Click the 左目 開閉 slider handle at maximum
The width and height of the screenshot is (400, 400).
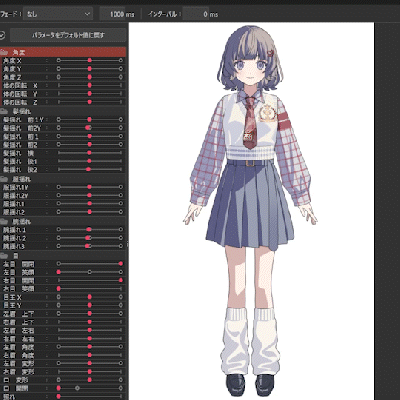(x=121, y=264)
